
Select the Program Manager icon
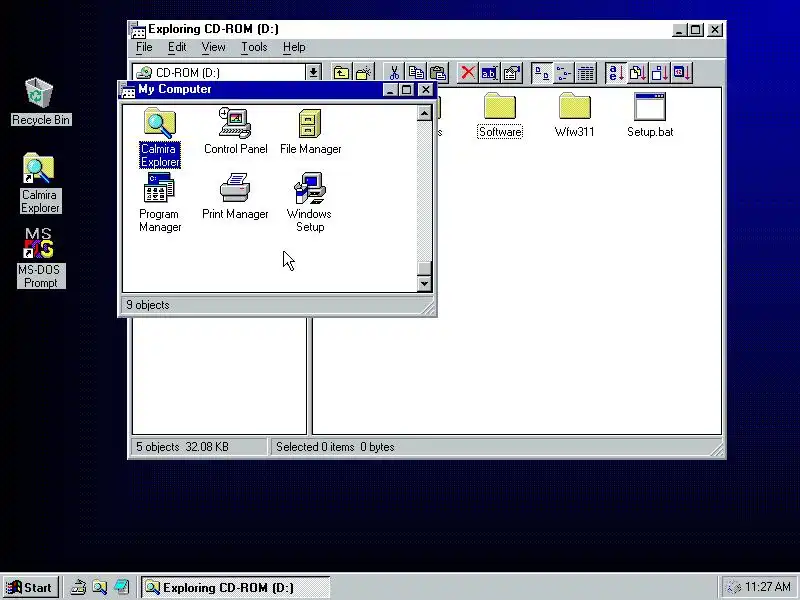tap(160, 203)
